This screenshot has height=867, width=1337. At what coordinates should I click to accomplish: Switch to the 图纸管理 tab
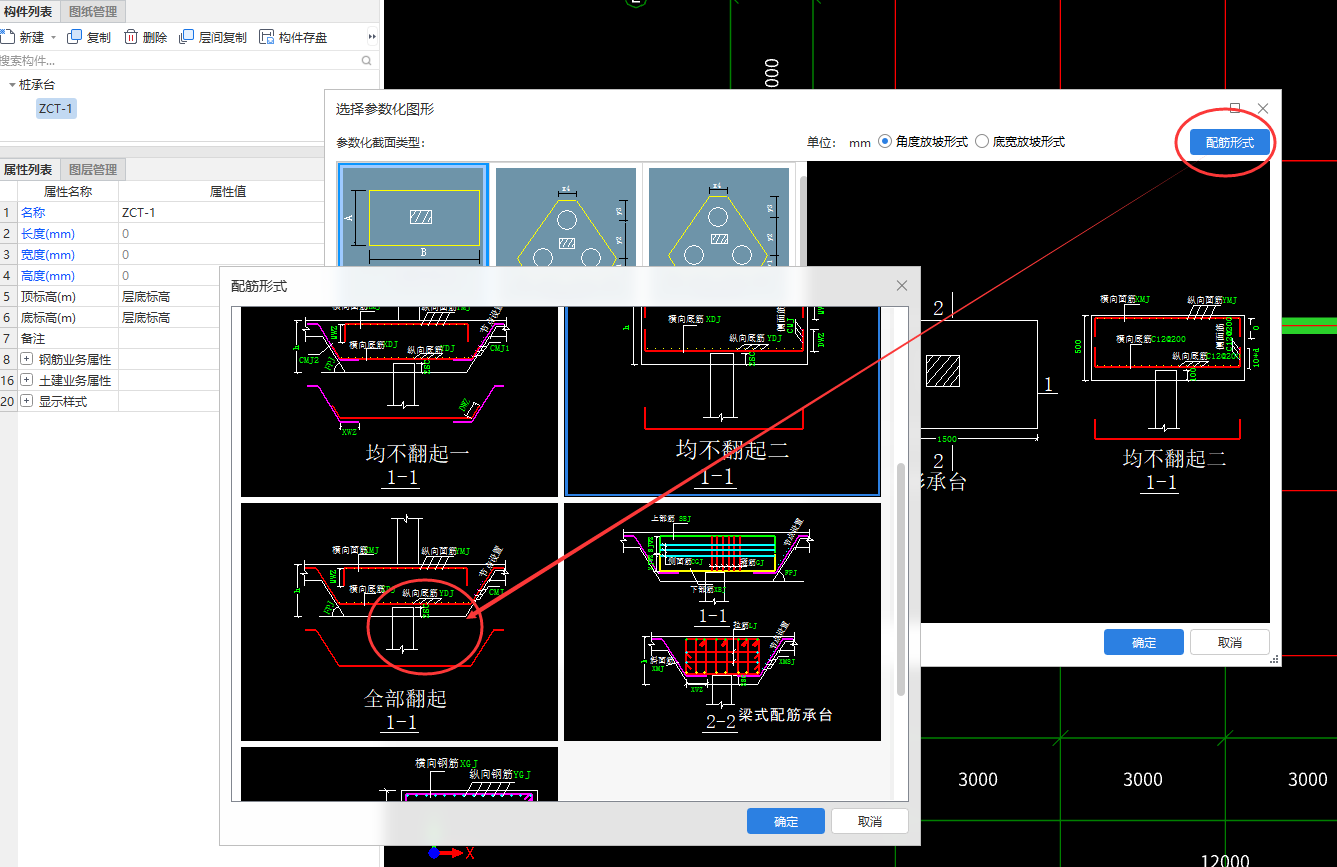93,12
